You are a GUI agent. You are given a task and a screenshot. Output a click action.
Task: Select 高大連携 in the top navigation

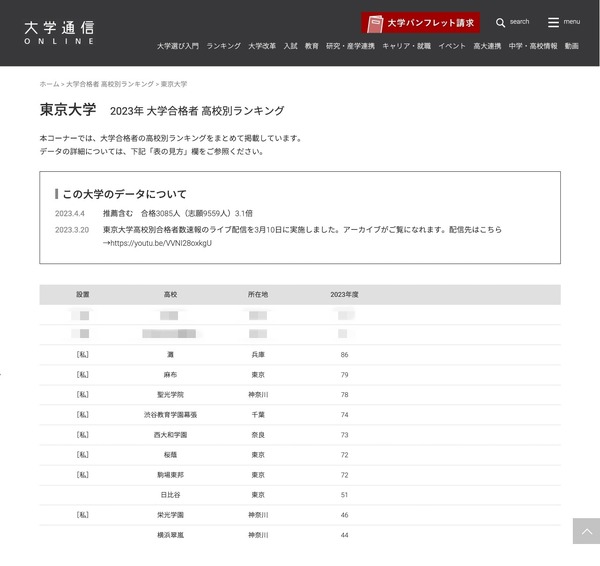click(487, 46)
